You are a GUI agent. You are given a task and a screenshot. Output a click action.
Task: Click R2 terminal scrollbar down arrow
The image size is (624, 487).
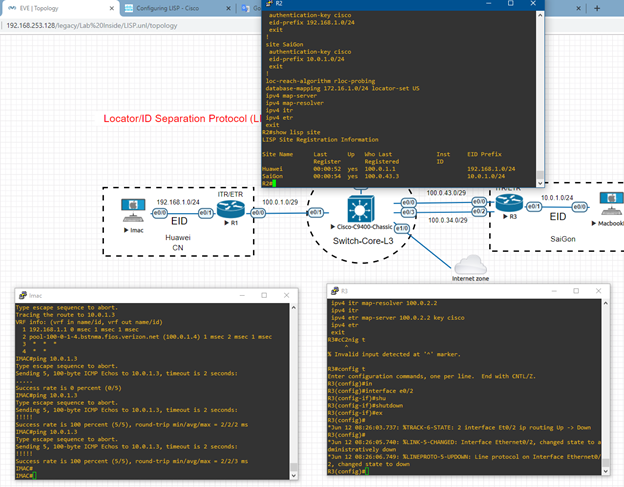(x=540, y=183)
